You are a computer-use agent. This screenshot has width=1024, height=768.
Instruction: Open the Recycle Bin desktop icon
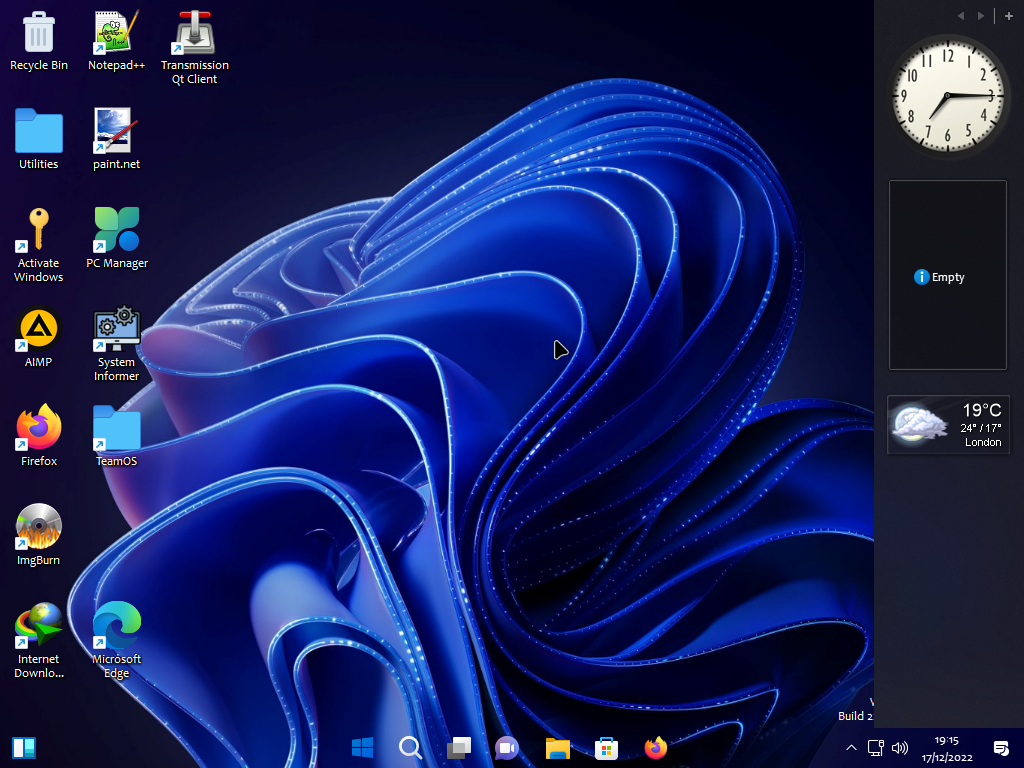39,34
